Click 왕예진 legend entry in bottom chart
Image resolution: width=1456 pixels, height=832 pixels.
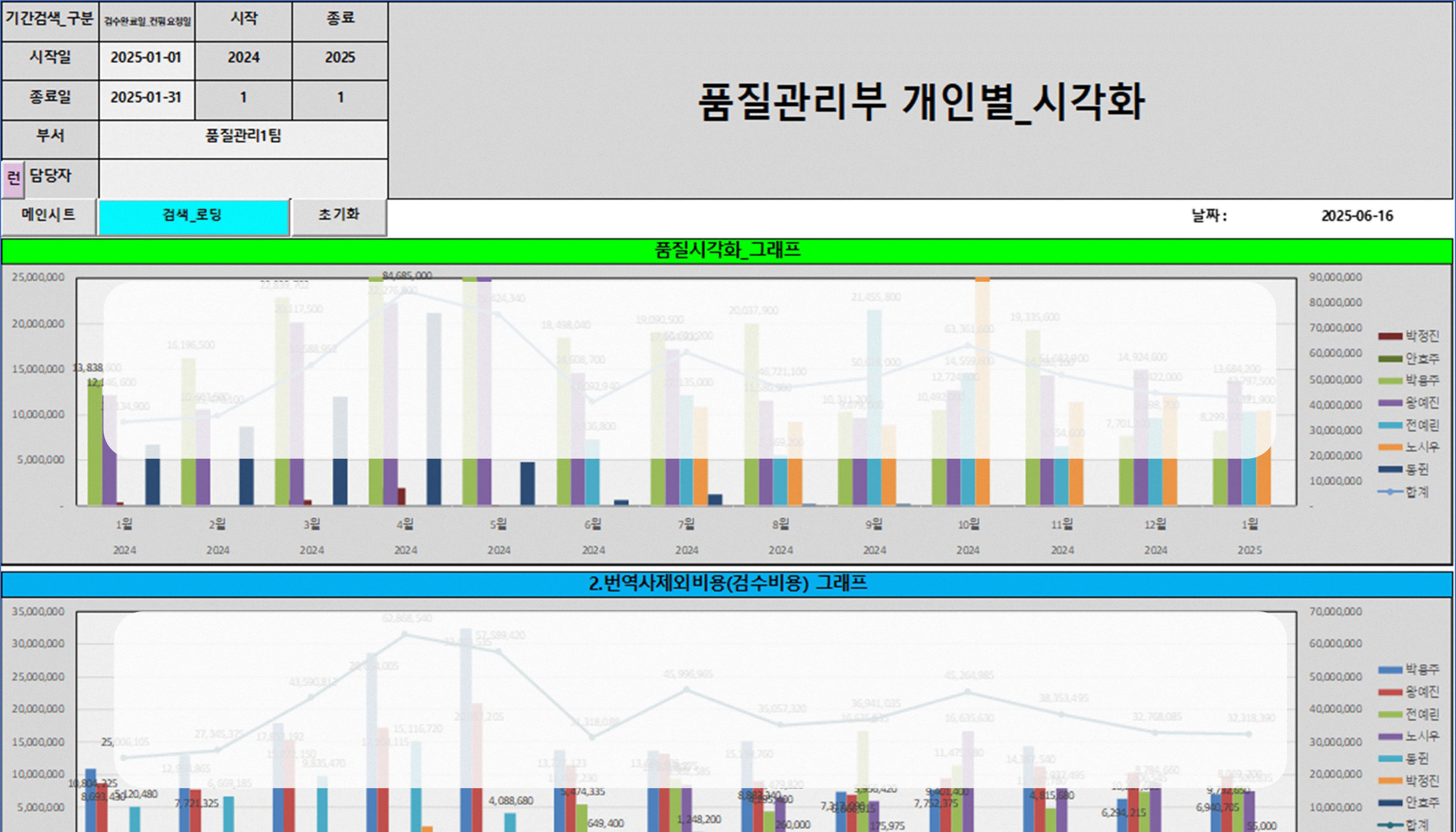pos(1409,692)
